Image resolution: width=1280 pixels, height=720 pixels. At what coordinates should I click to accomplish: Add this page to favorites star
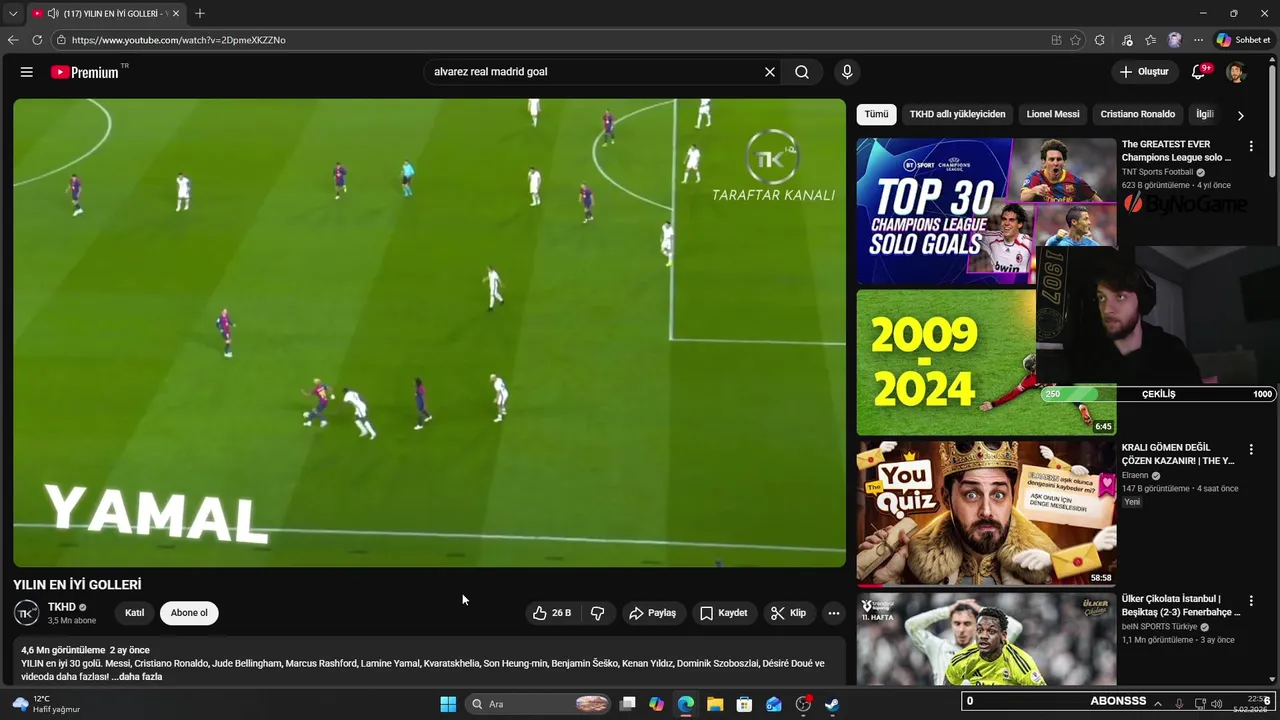pos(1076,40)
